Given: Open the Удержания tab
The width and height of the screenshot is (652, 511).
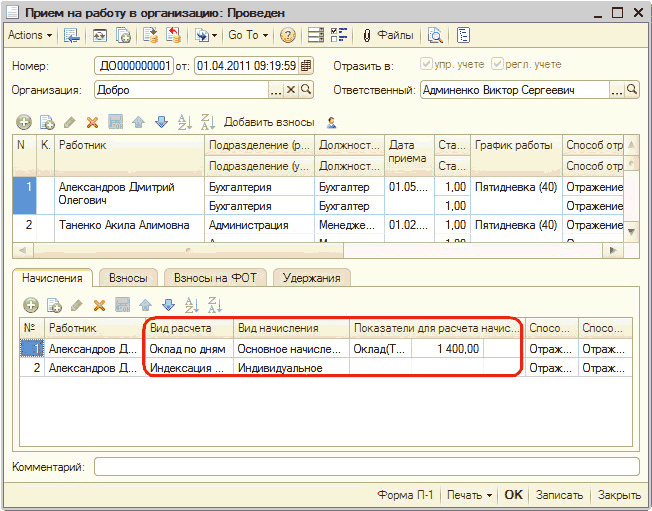Looking at the screenshot, I should point(311,278).
